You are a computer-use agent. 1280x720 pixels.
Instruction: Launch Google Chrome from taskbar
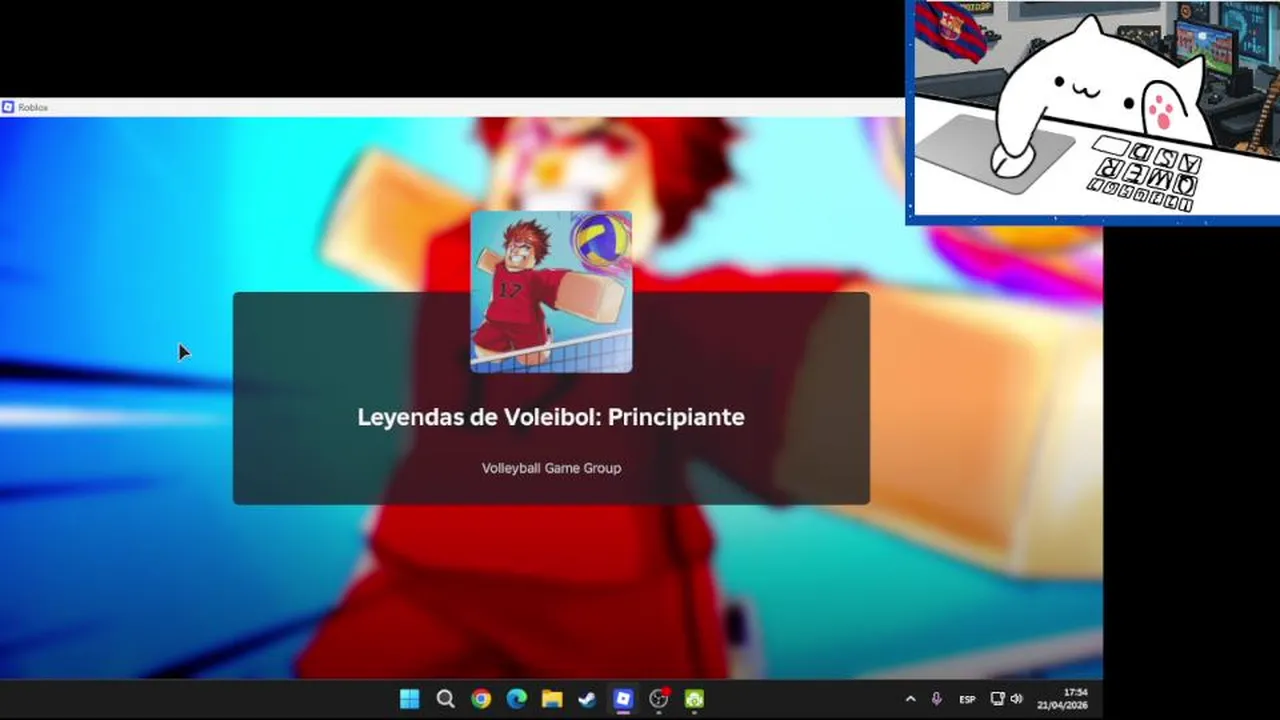[x=481, y=699]
